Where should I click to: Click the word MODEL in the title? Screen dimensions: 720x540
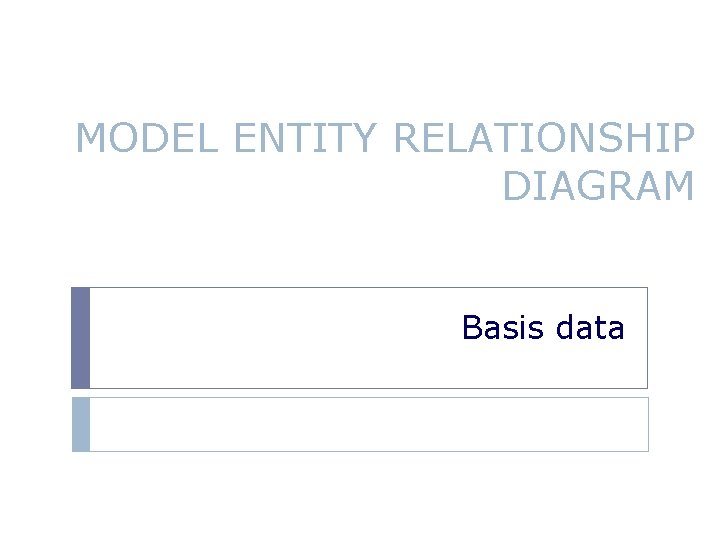point(147,138)
